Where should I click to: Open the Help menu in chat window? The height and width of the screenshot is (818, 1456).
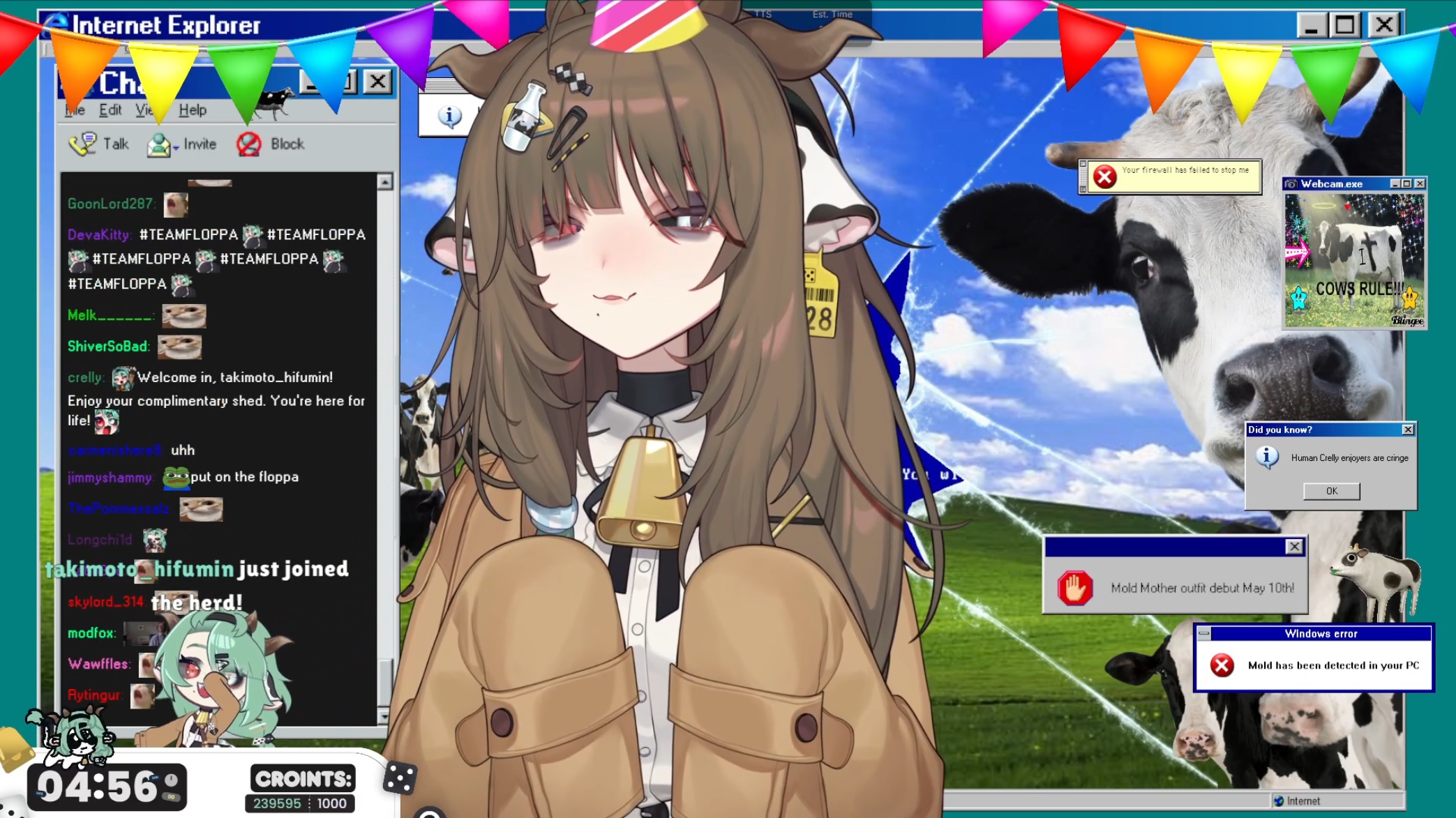[193, 110]
